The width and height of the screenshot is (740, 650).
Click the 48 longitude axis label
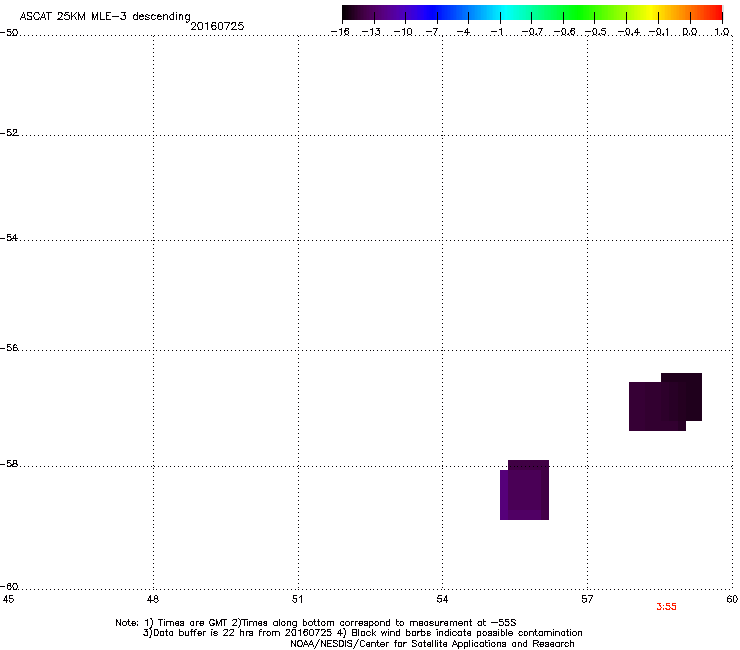click(x=153, y=599)
